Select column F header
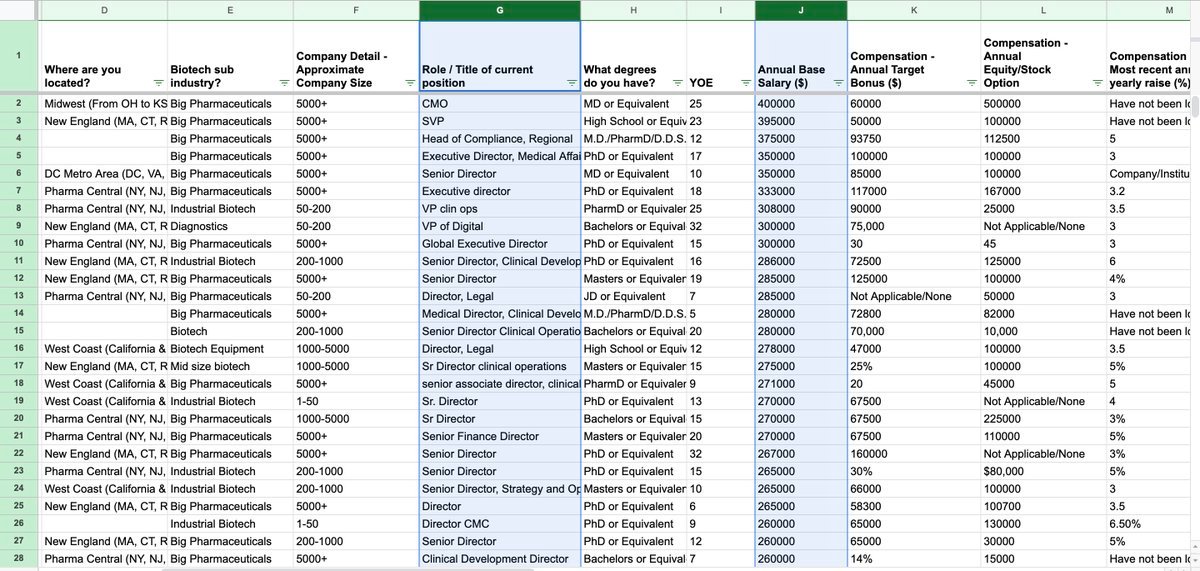Screen dimensions: 1200x571 tap(356, 11)
